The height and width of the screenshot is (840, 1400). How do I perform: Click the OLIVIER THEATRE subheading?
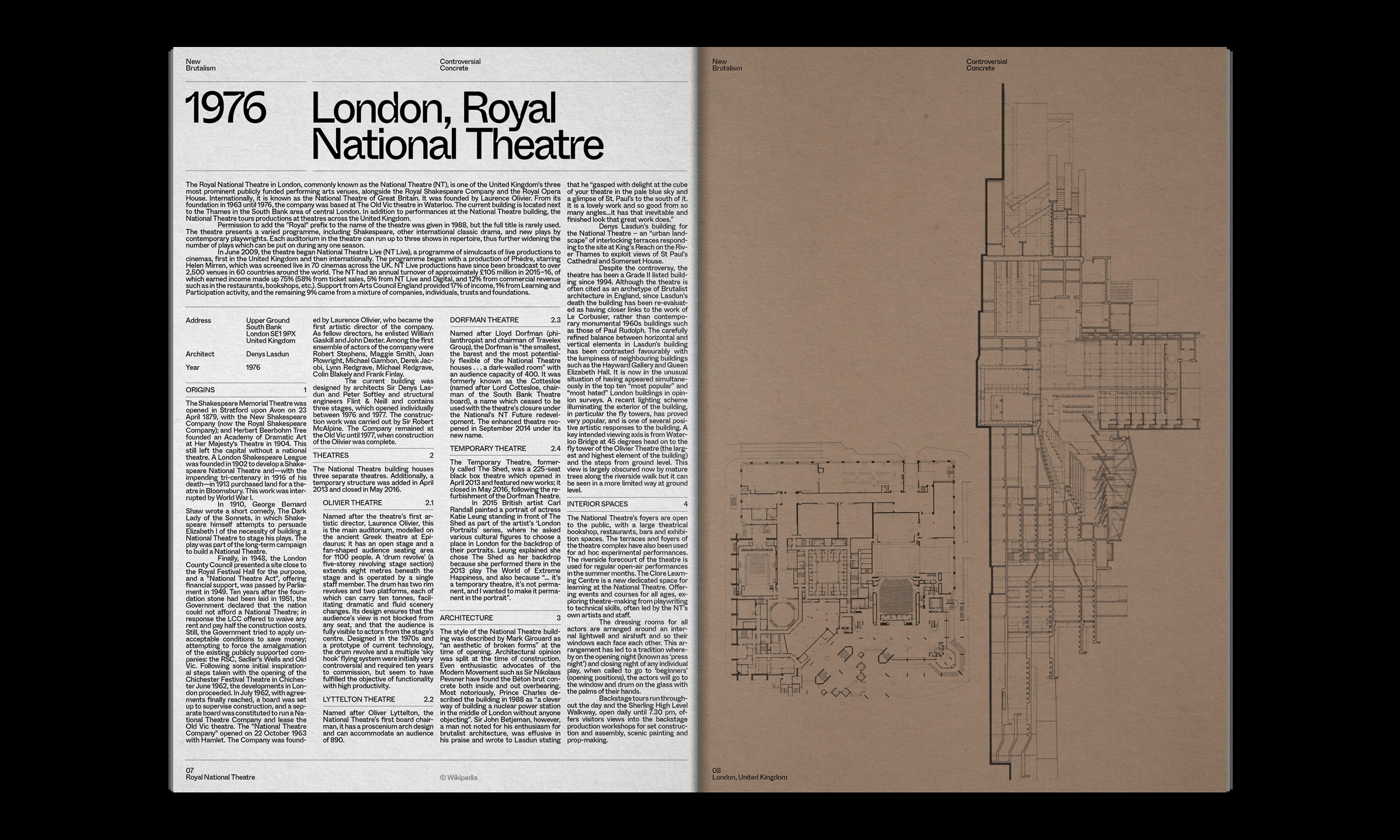353,503
